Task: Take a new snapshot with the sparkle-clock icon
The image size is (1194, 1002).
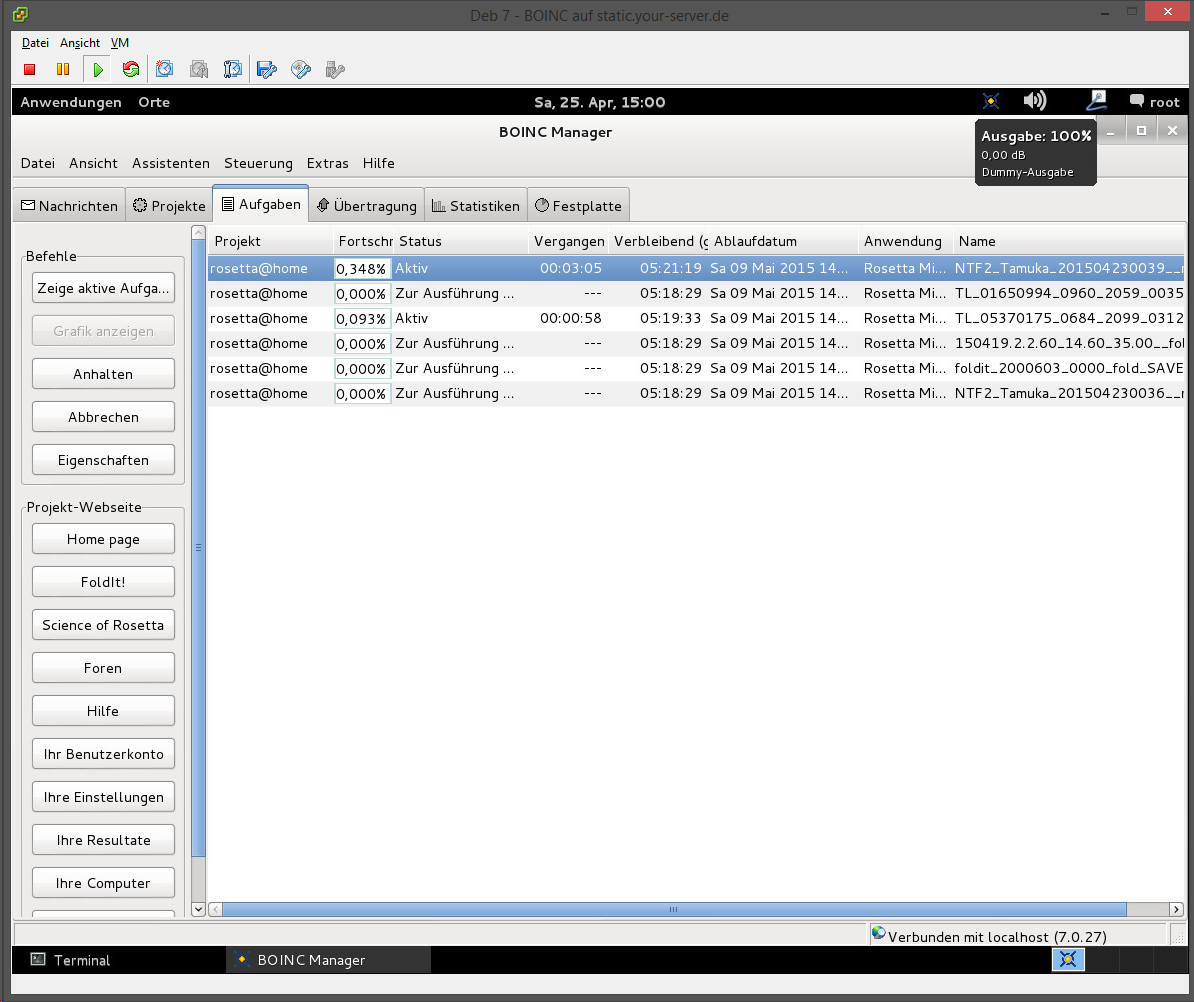Action: 164,70
